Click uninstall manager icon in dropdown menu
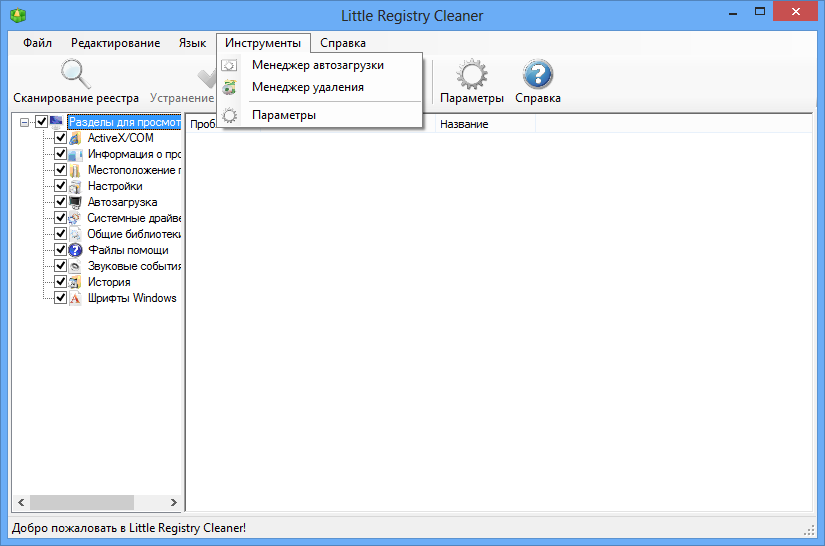The width and height of the screenshot is (825, 546). pyautogui.click(x=229, y=87)
